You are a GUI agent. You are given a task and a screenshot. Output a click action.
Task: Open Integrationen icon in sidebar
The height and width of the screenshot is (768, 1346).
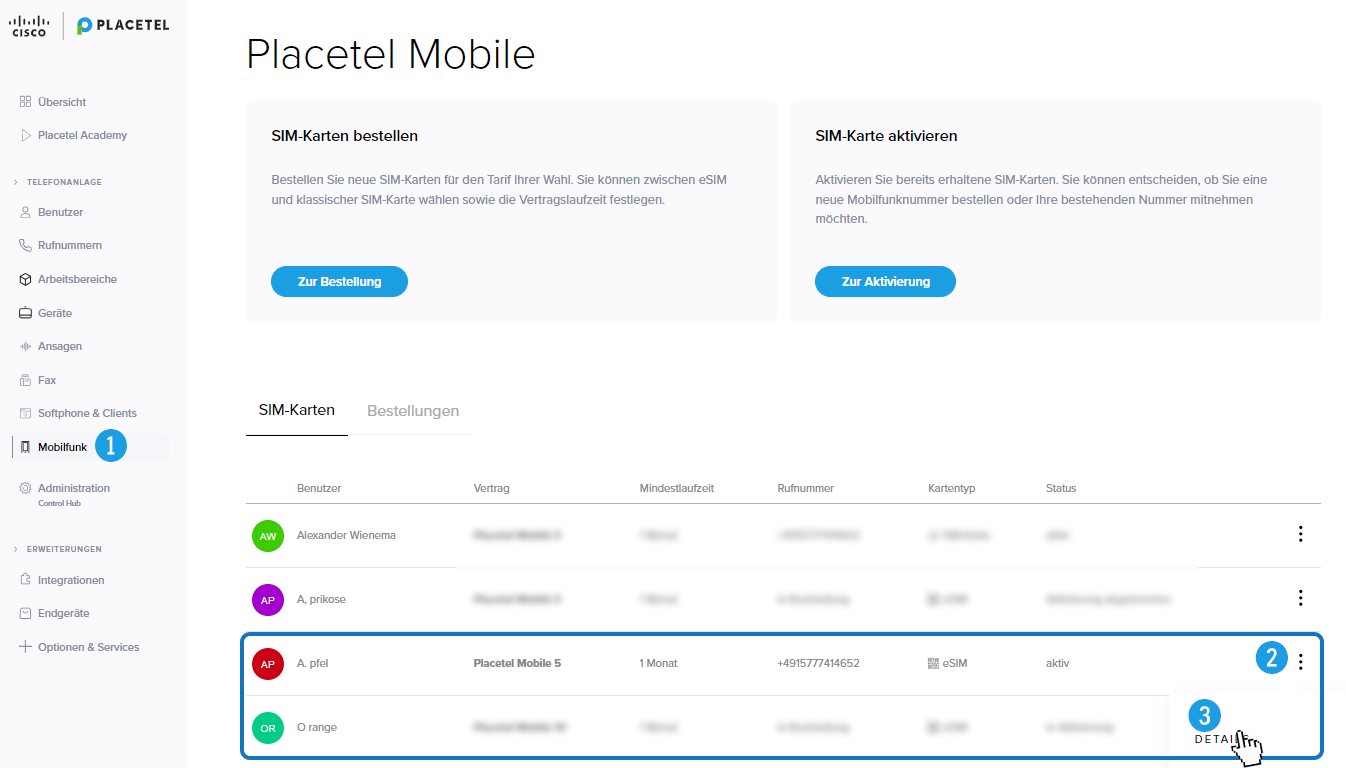25,580
